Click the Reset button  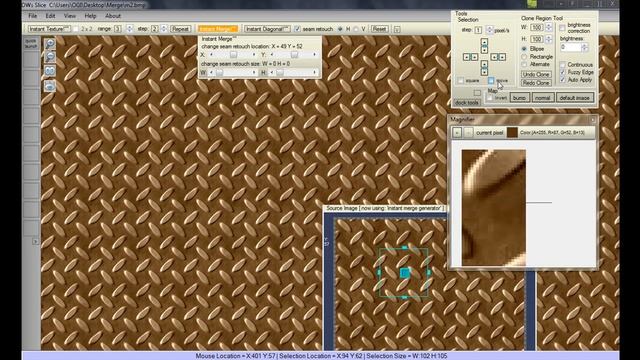coord(379,29)
